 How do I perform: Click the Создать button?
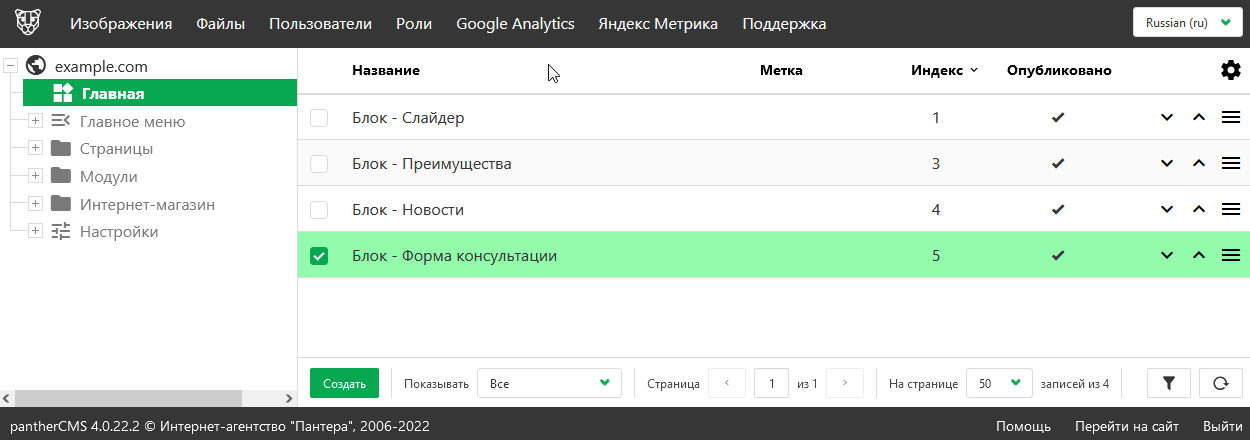click(344, 383)
